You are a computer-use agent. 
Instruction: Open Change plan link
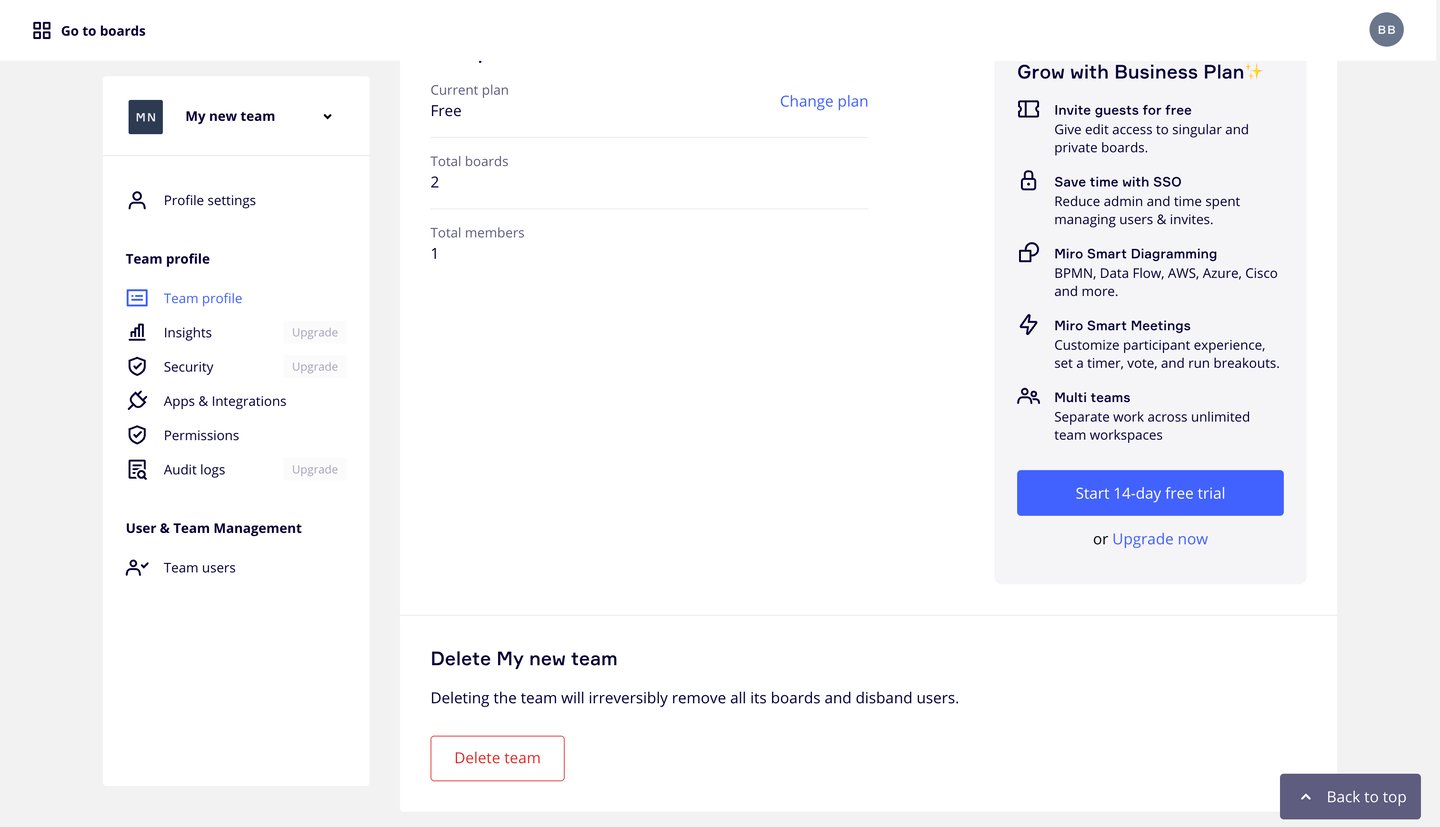[824, 101]
